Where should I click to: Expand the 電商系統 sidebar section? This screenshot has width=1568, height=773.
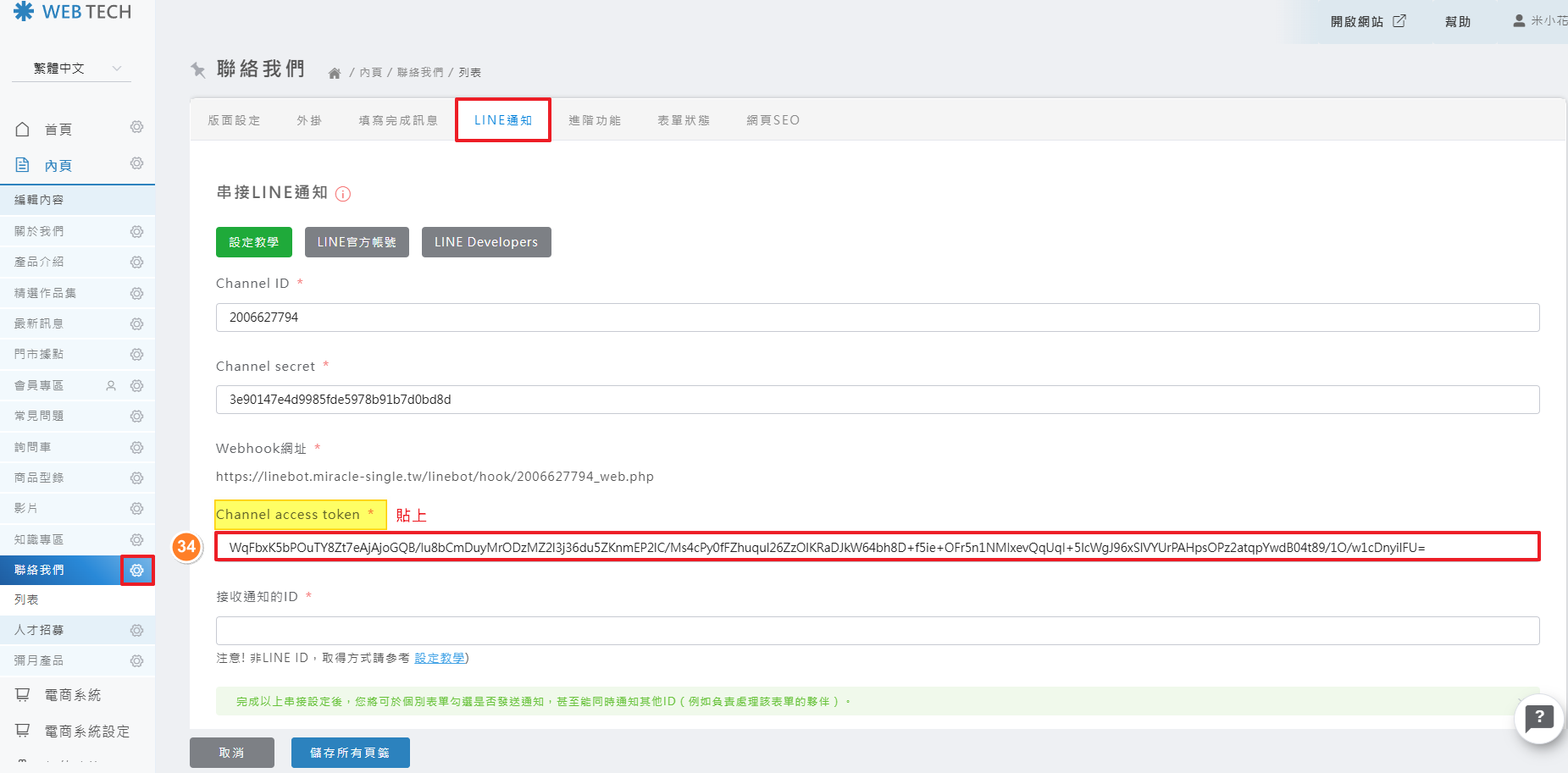tap(72, 695)
